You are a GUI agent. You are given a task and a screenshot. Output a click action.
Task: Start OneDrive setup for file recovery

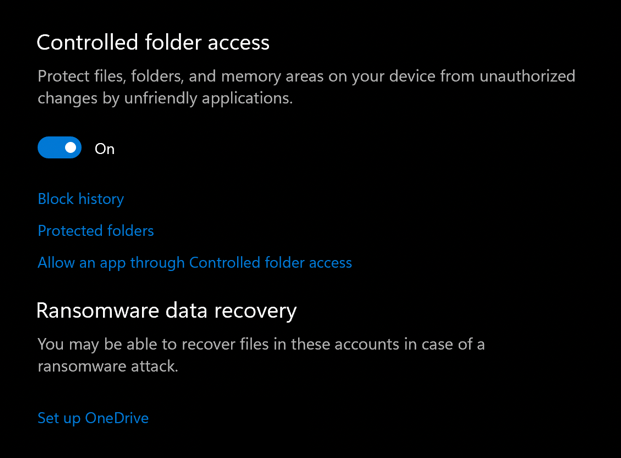click(93, 418)
